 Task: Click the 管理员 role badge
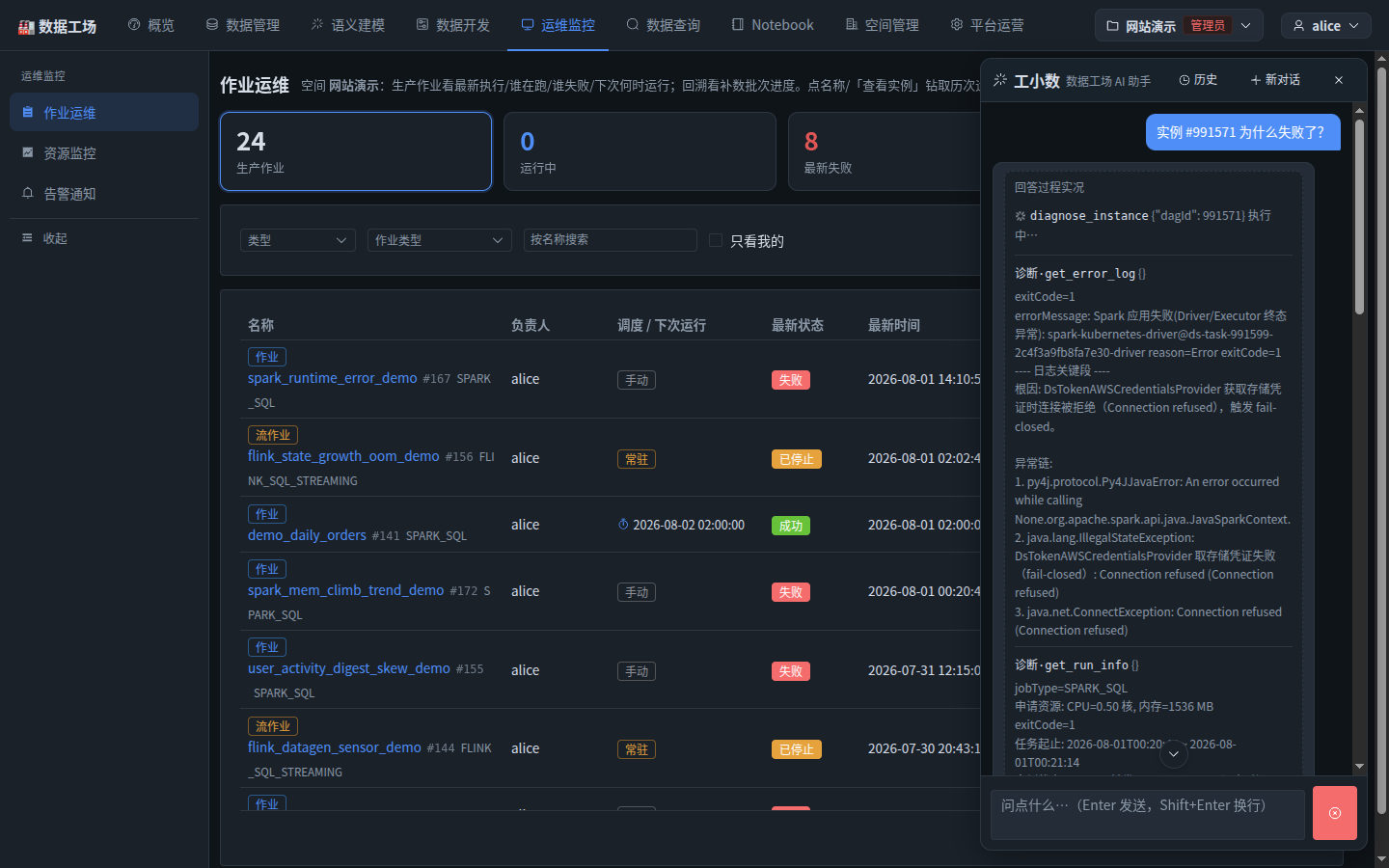tap(1208, 26)
